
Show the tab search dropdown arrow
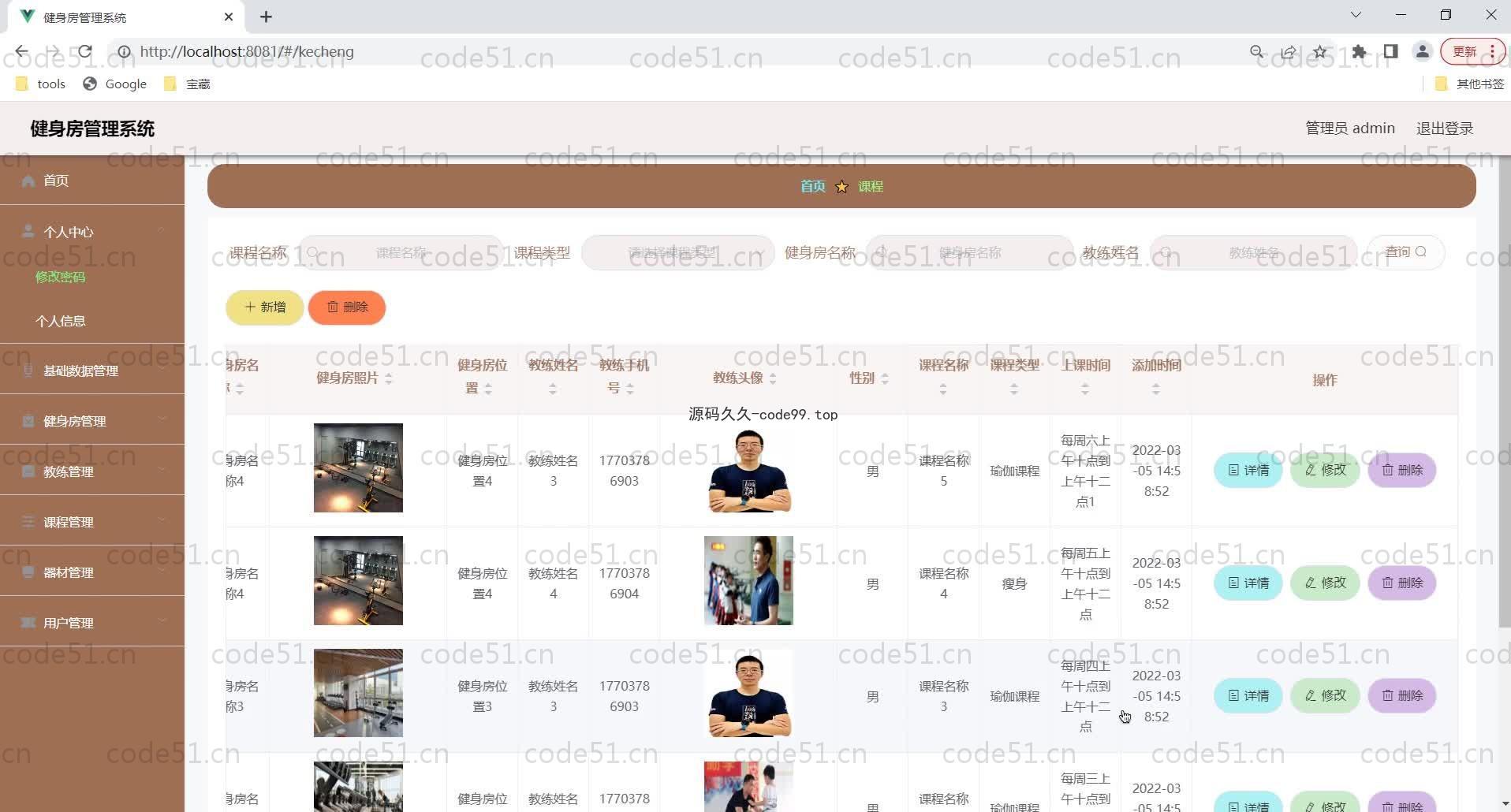(1356, 15)
